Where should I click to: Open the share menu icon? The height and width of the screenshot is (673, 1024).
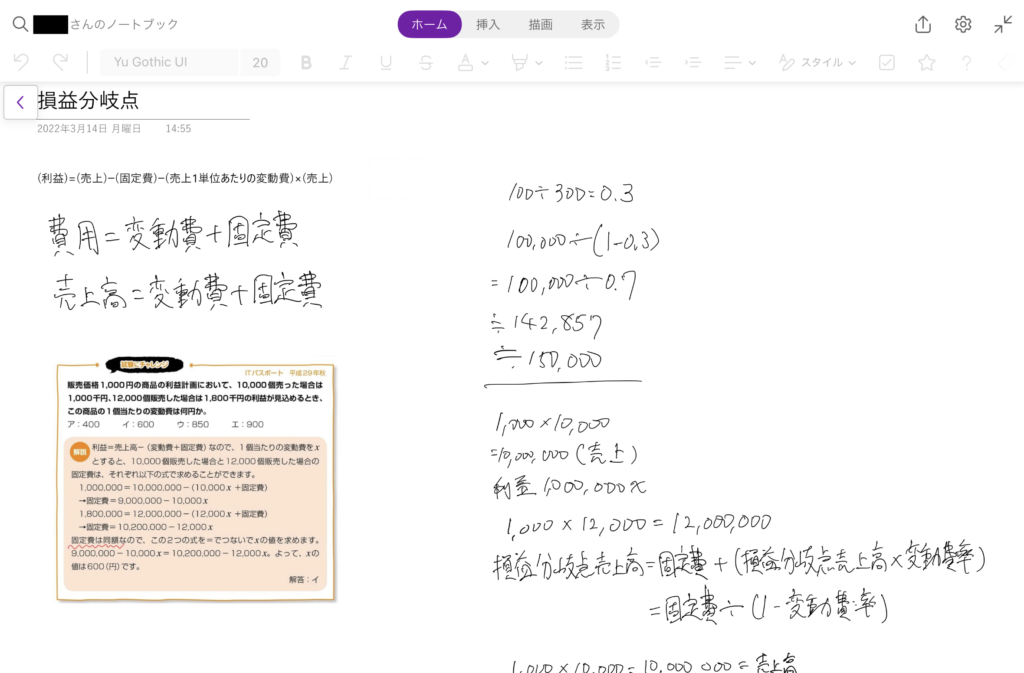[x=923, y=24]
